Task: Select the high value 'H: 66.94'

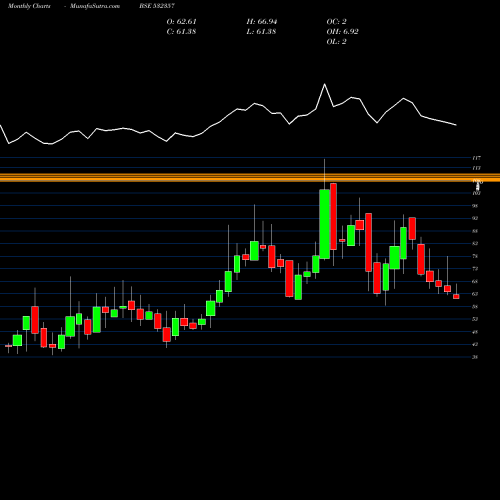Action: pos(262,22)
